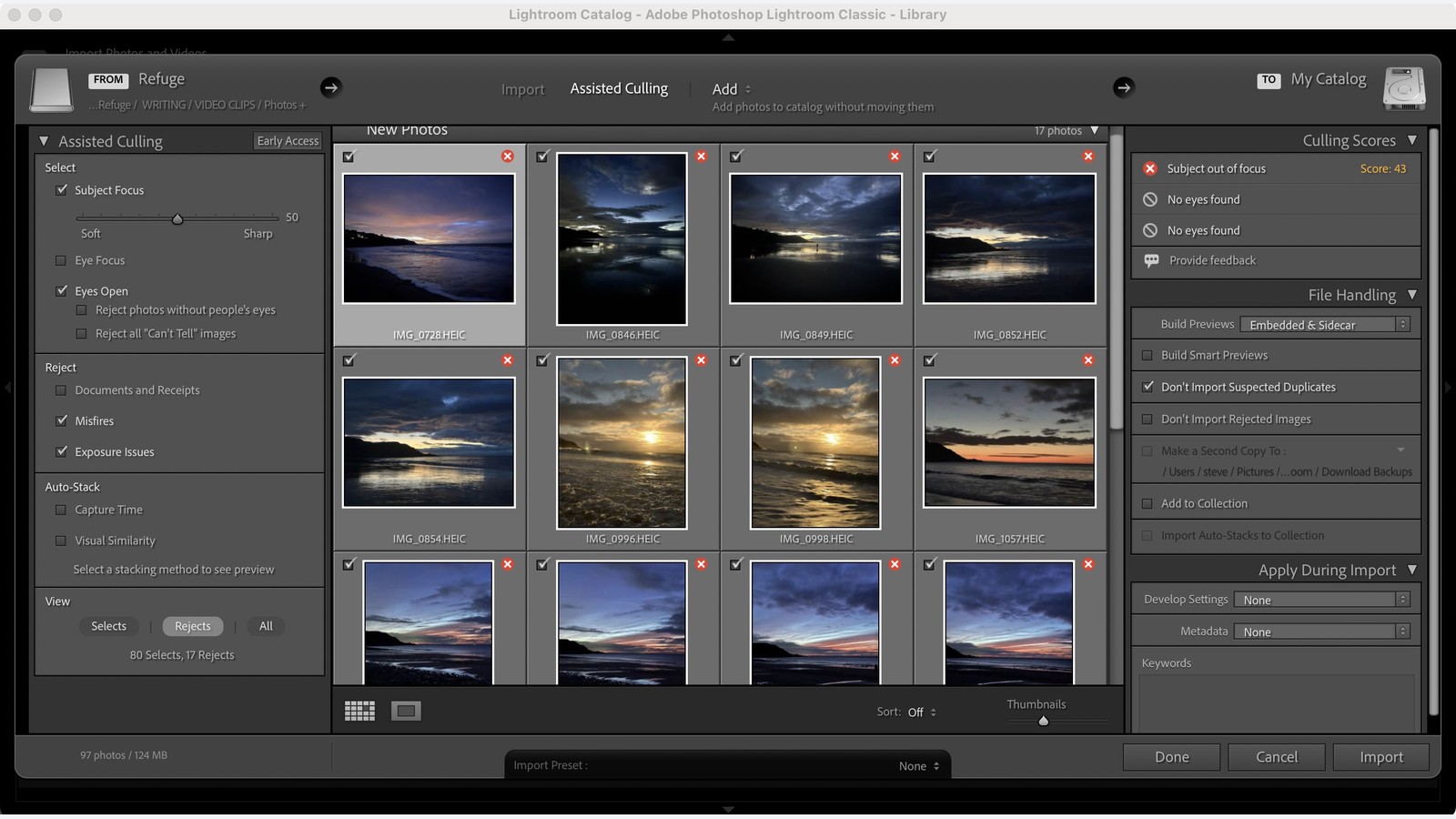Collapse the Culling Scores panel
The width and height of the screenshot is (1456, 819).
(x=1411, y=140)
